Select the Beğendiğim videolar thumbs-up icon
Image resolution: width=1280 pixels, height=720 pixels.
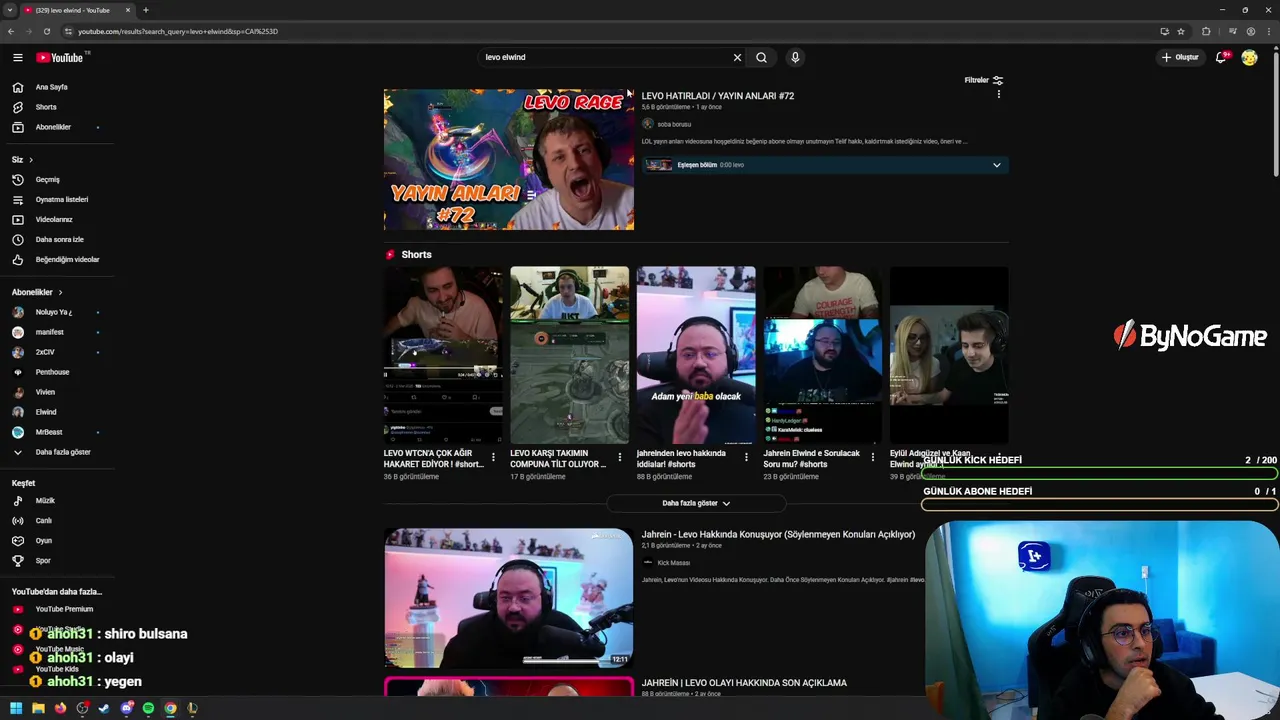pos(17,259)
